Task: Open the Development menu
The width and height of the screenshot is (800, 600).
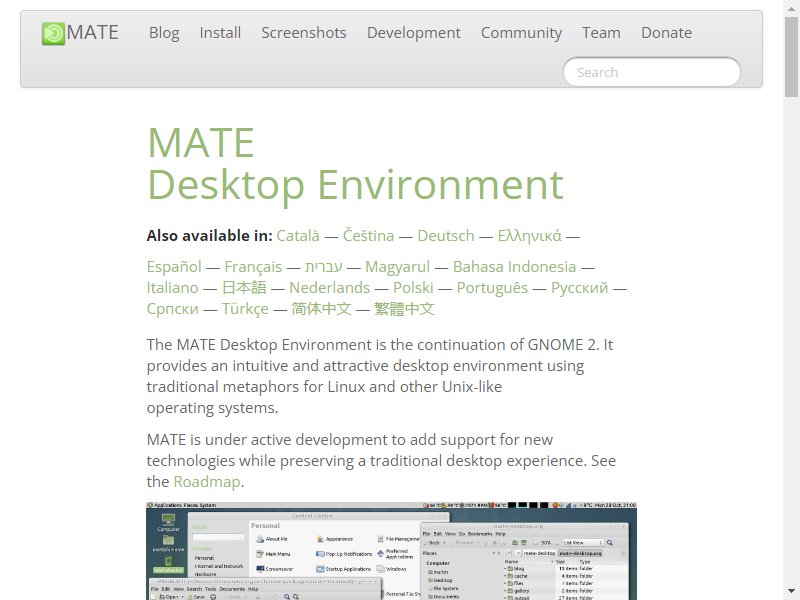Action: 414,33
